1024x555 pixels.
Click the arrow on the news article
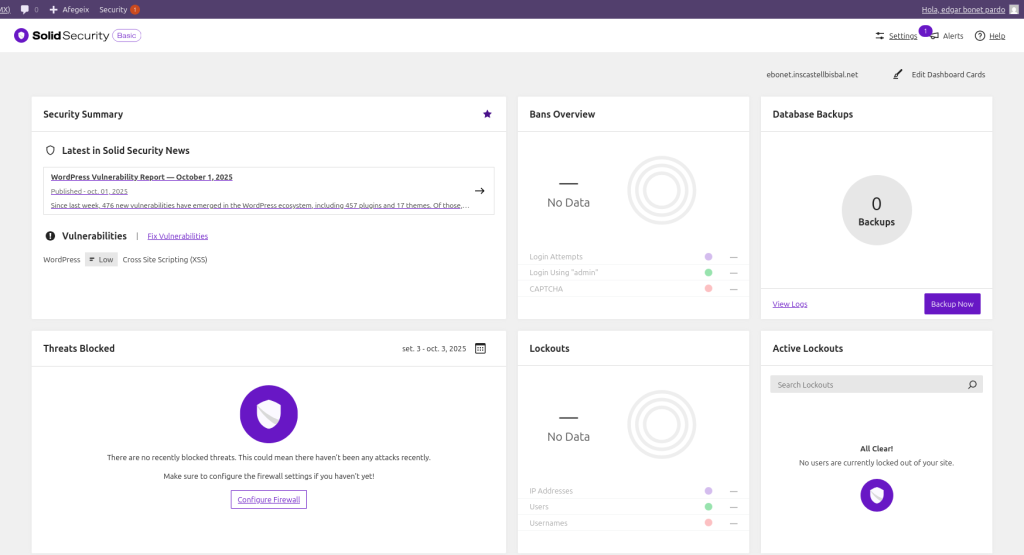point(479,191)
